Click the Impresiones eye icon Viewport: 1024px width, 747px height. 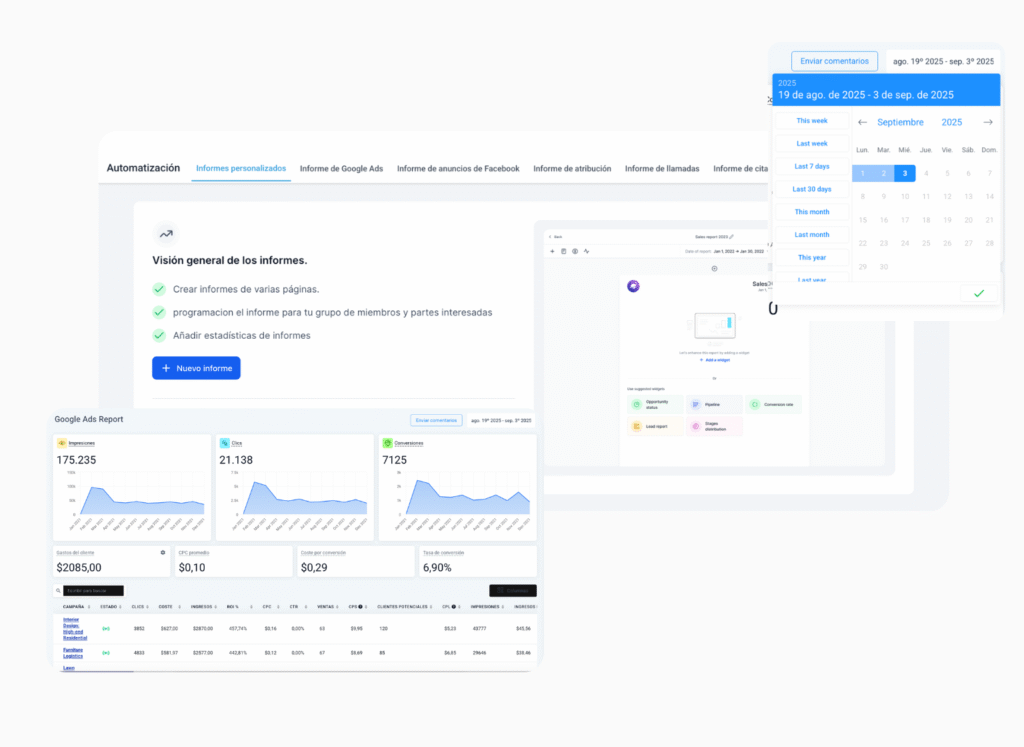[62, 442]
